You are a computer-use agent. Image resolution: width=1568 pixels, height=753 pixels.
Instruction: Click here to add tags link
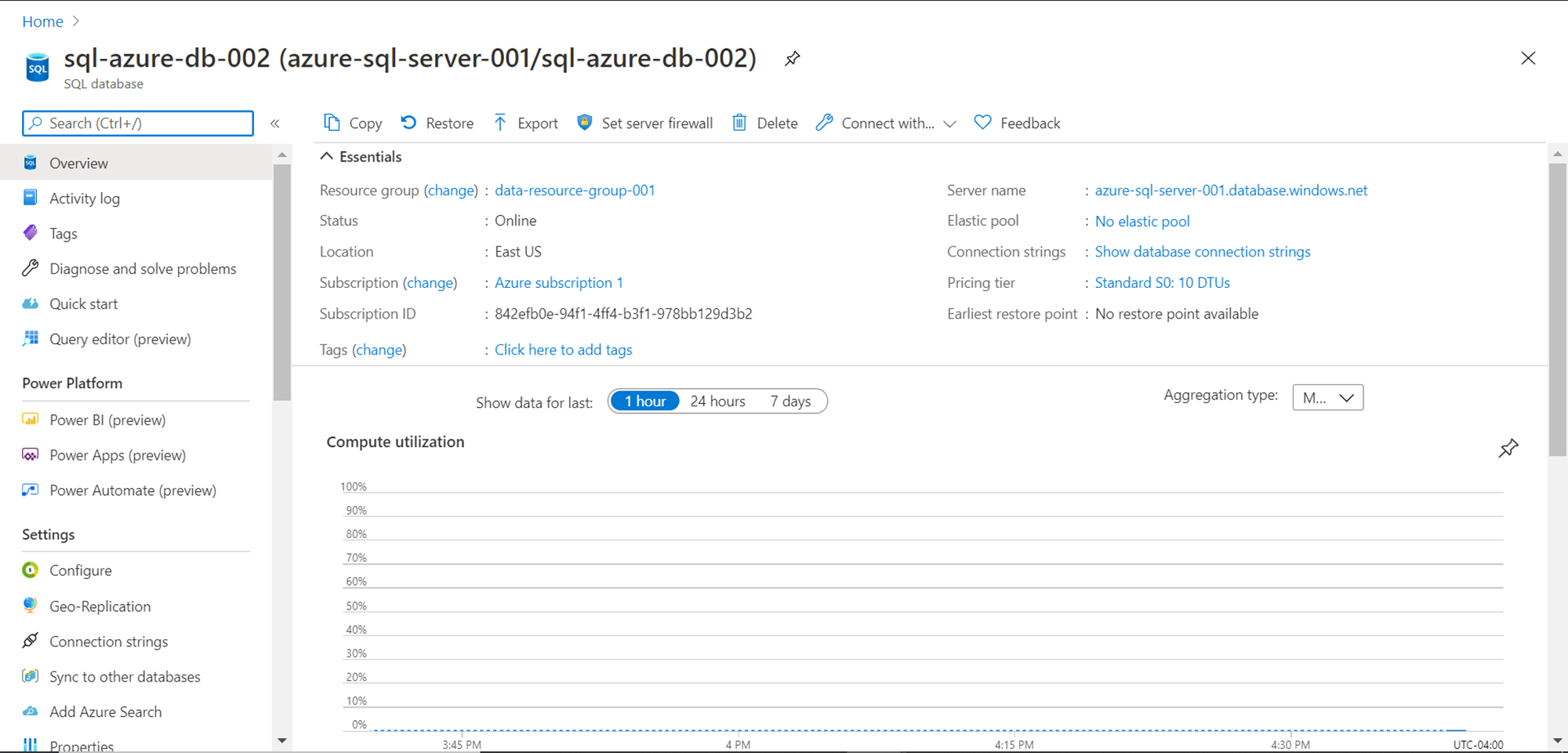click(x=563, y=350)
